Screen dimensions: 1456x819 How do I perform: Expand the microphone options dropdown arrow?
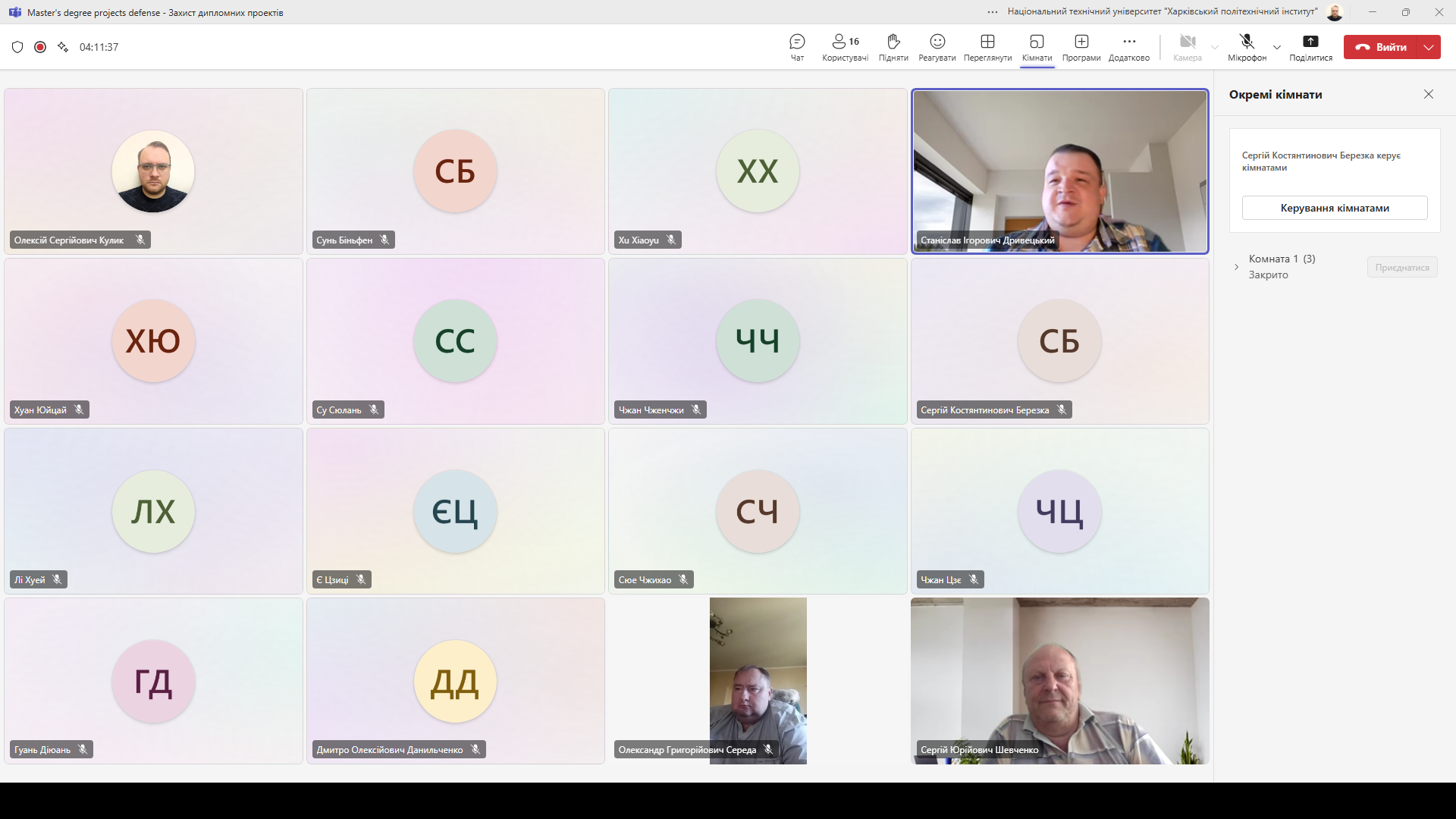pyautogui.click(x=1277, y=47)
